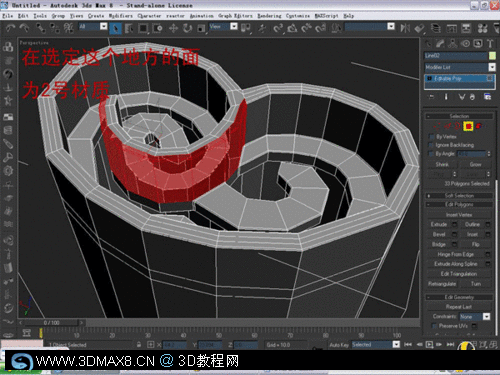This screenshot has width=500, height=375.
Task: Choose the Select Object arrow tool
Action: (115, 28)
